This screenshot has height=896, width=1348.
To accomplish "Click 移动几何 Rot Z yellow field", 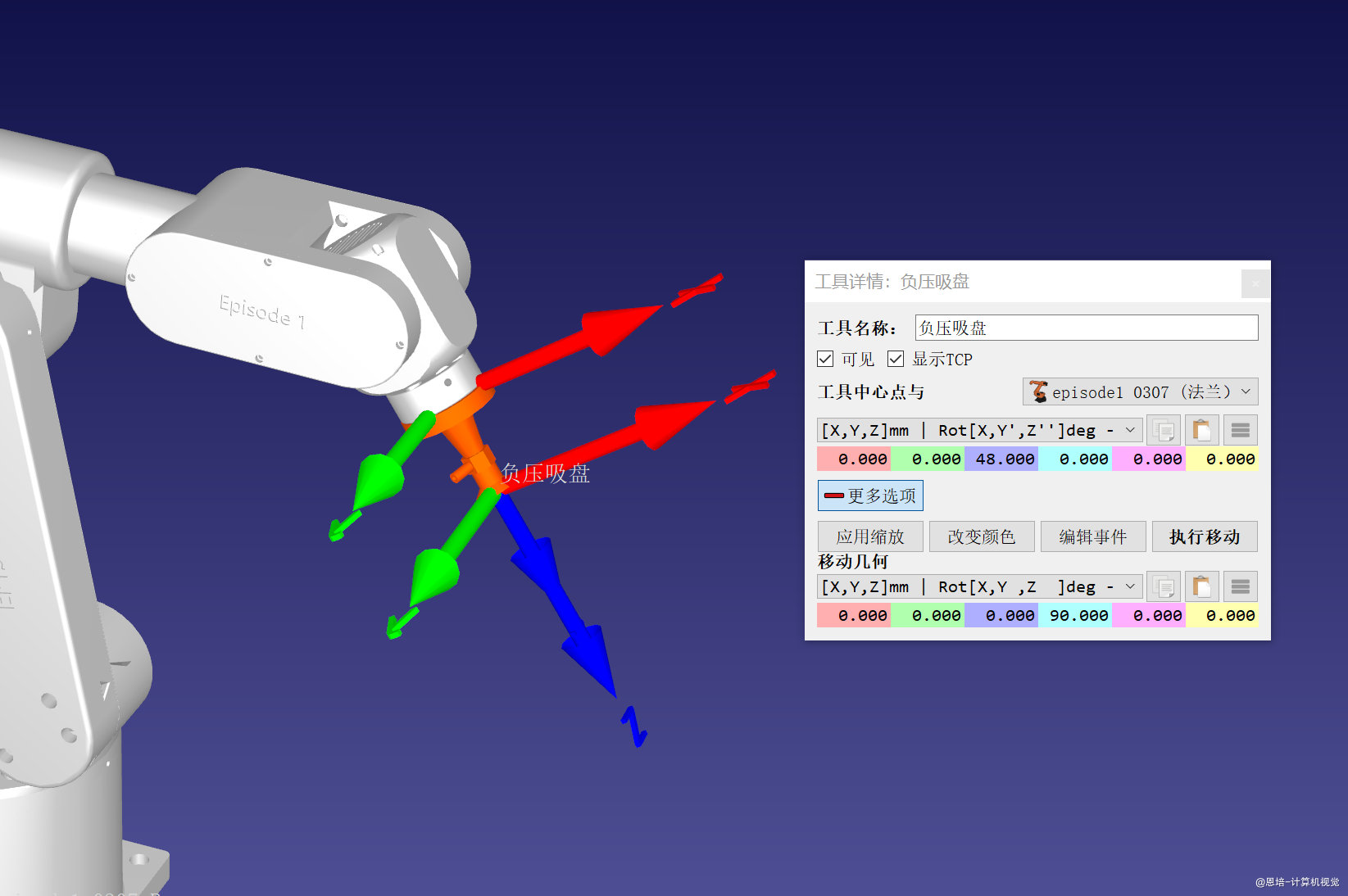I will [x=1222, y=616].
